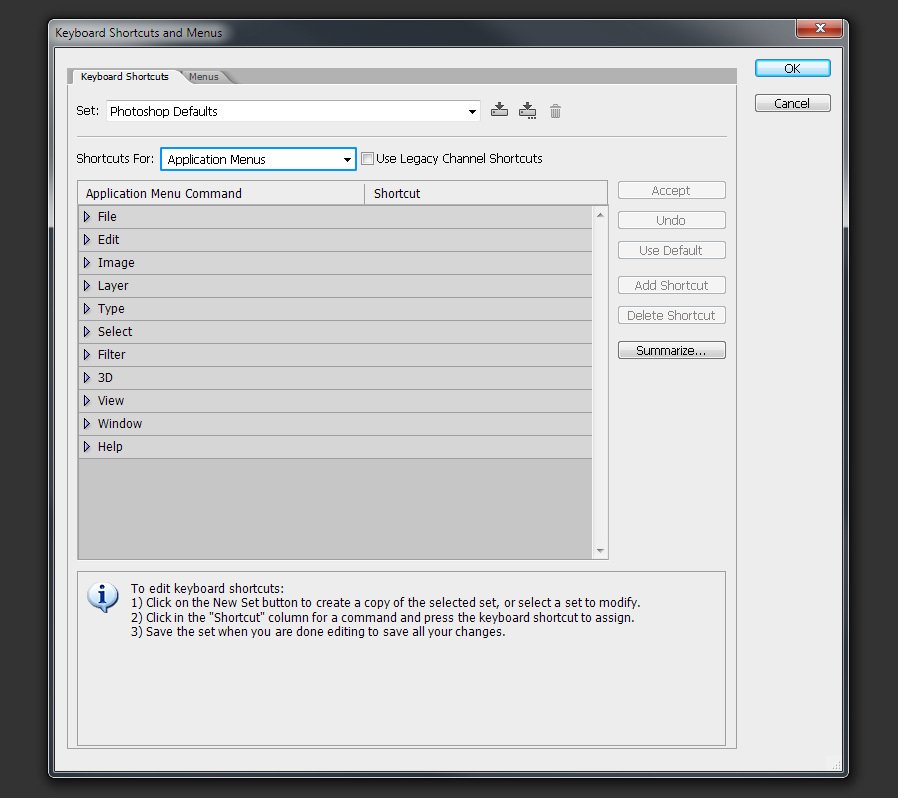Expand the Type menu commands
898x798 pixels.
click(x=87, y=308)
